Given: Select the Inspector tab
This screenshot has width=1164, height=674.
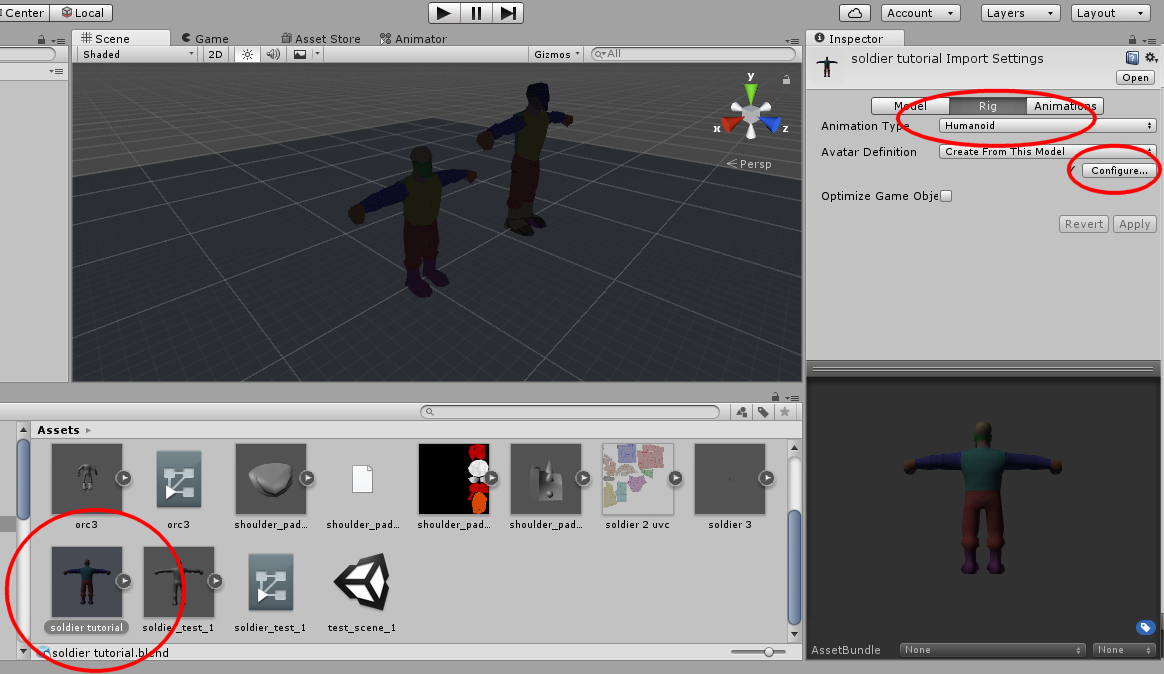Looking at the screenshot, I should click(854, 39).
